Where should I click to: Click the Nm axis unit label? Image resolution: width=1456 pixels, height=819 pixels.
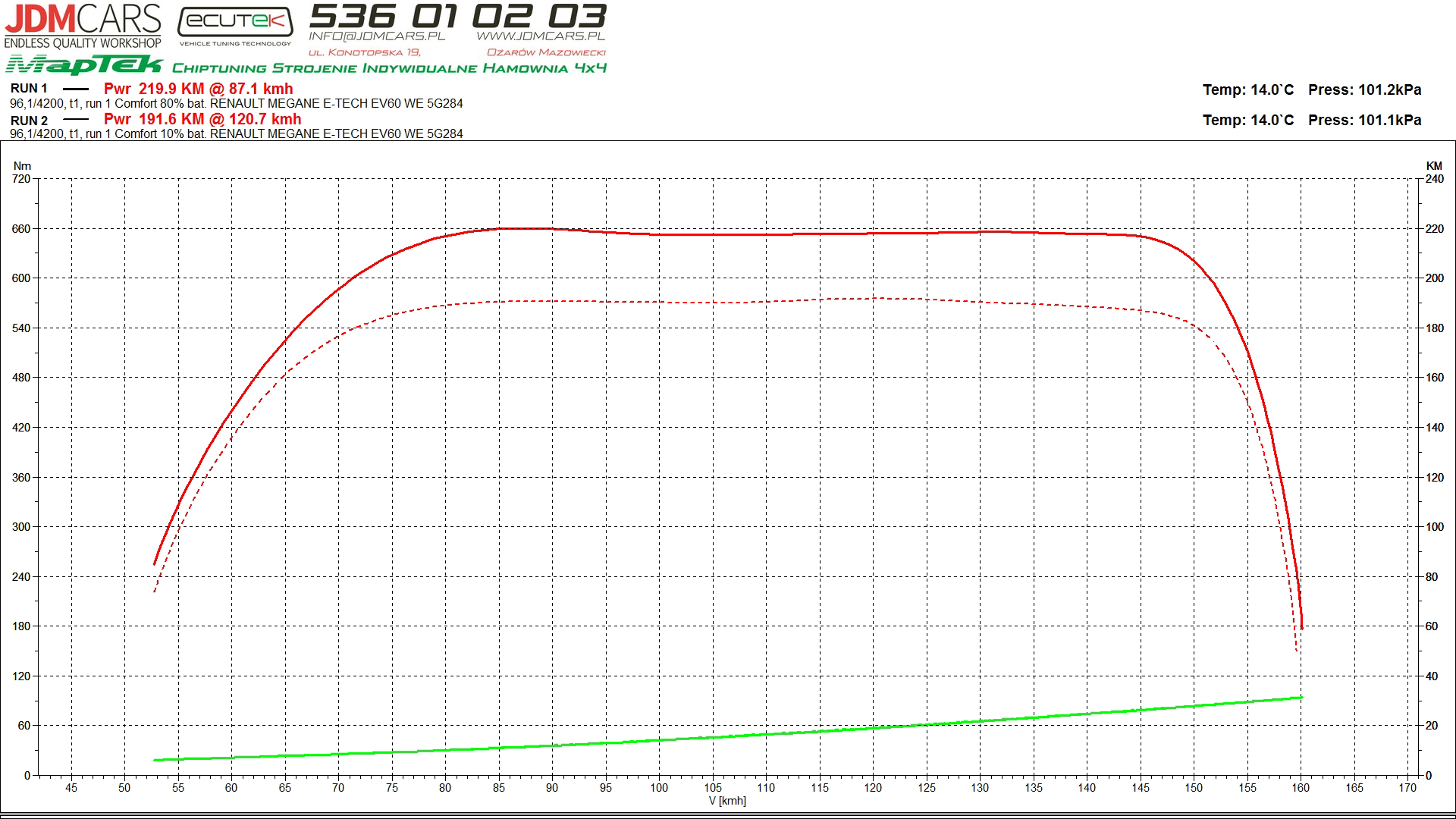tap(22, 165)
